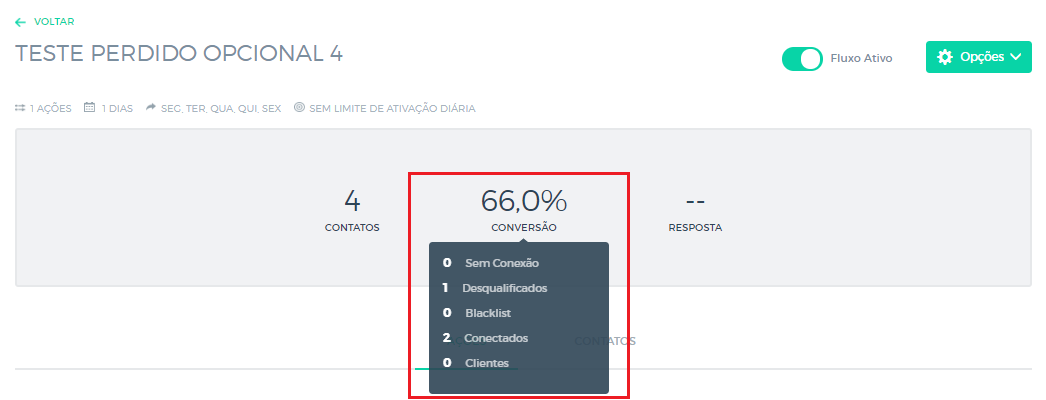Viewport: 1046px width, 400px height.
Task: Click the Resposta metric
Action: tap(695, 227)
